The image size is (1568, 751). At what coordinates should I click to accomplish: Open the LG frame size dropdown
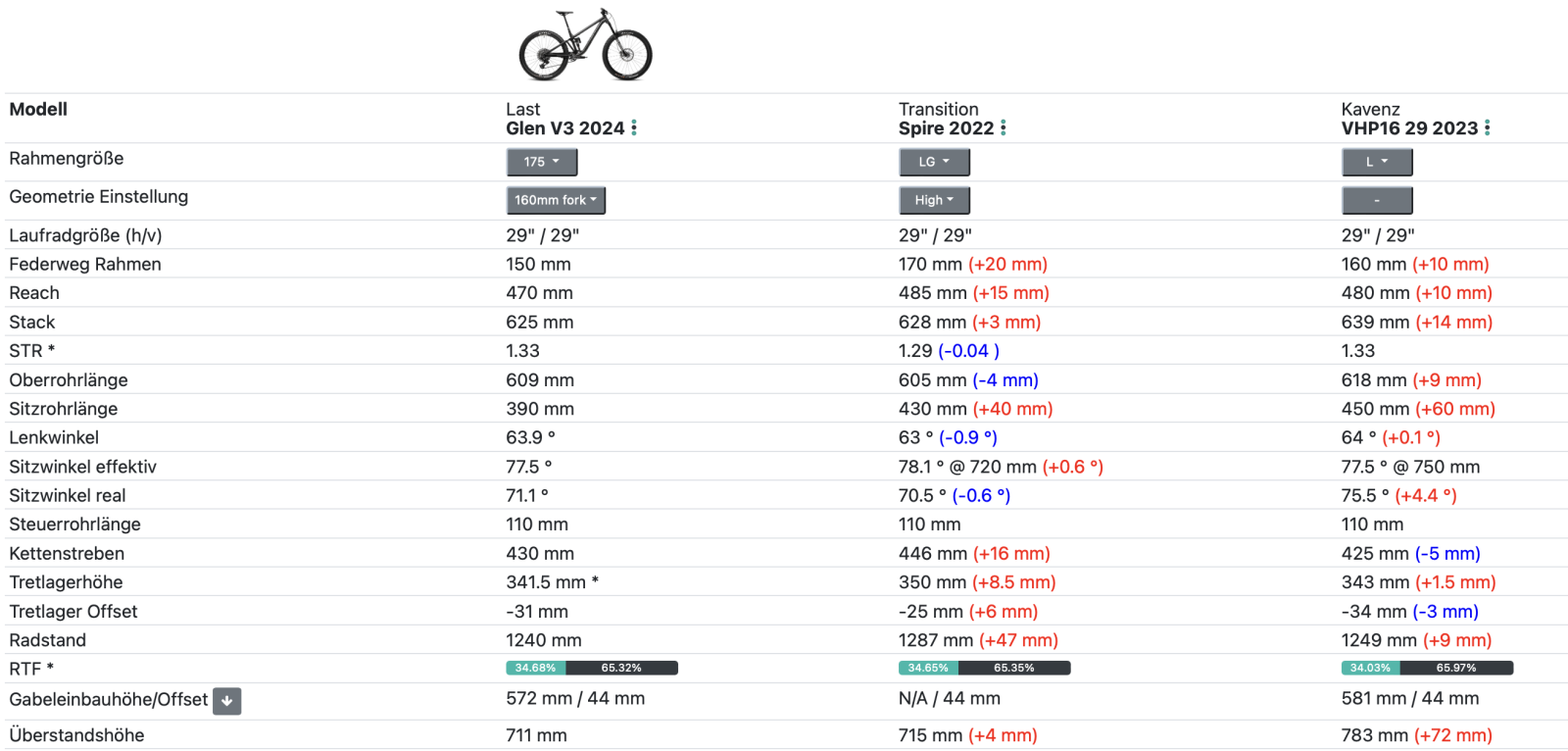[x=934, y=162]
